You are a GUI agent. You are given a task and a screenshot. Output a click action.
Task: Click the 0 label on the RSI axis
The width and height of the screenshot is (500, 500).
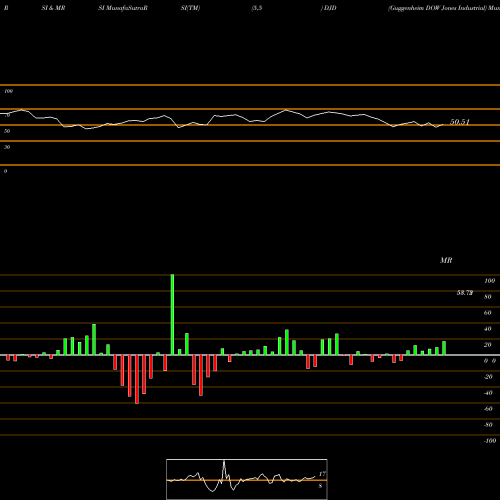[x=5, y=171]
